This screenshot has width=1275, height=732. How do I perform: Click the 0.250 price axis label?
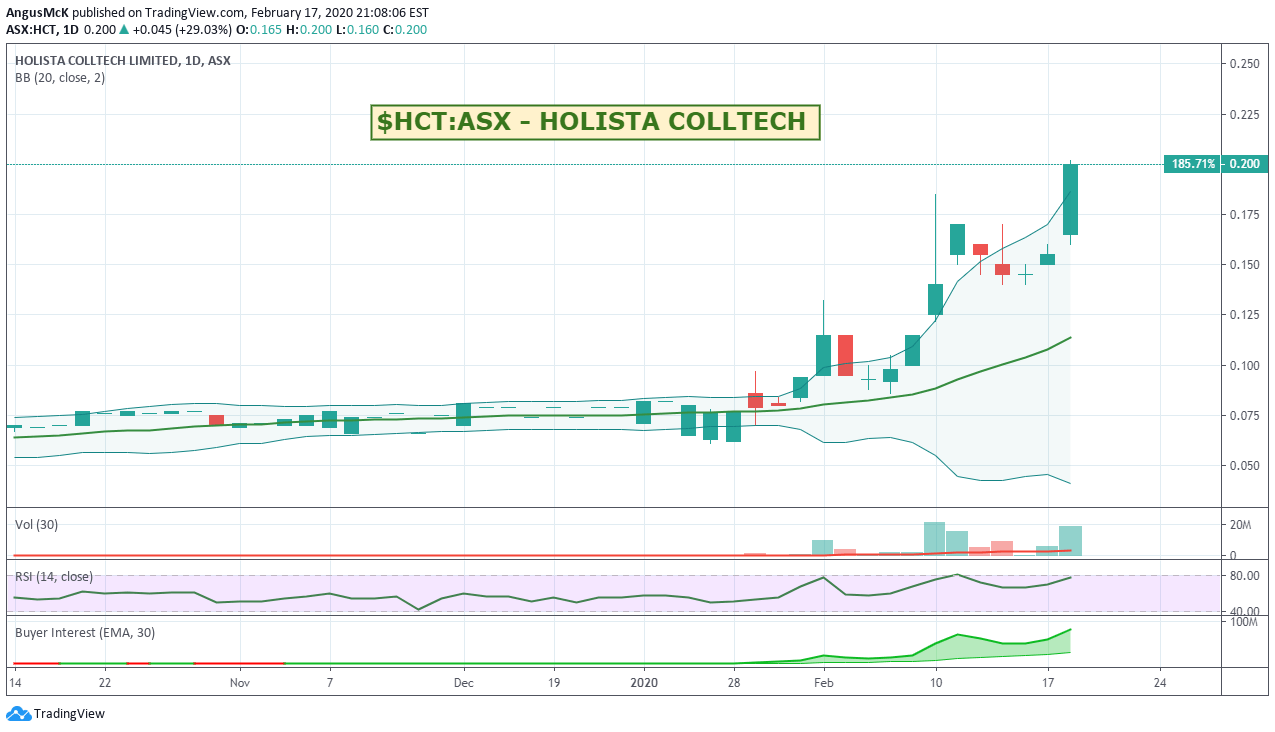pyautogui.click(x=1244, y=63)
